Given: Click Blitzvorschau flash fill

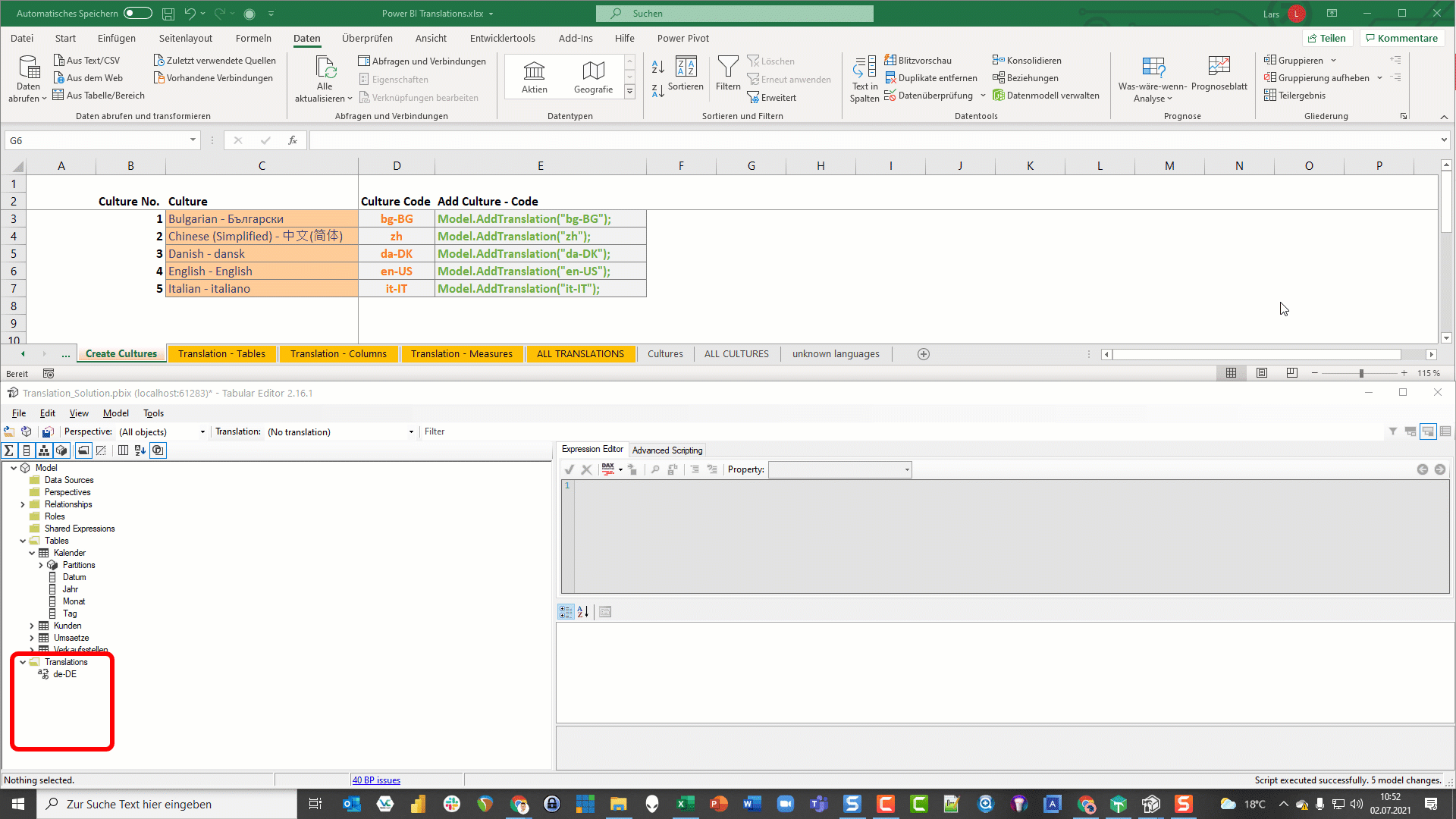Looking at the screenshot, I should tap(918, 61).
